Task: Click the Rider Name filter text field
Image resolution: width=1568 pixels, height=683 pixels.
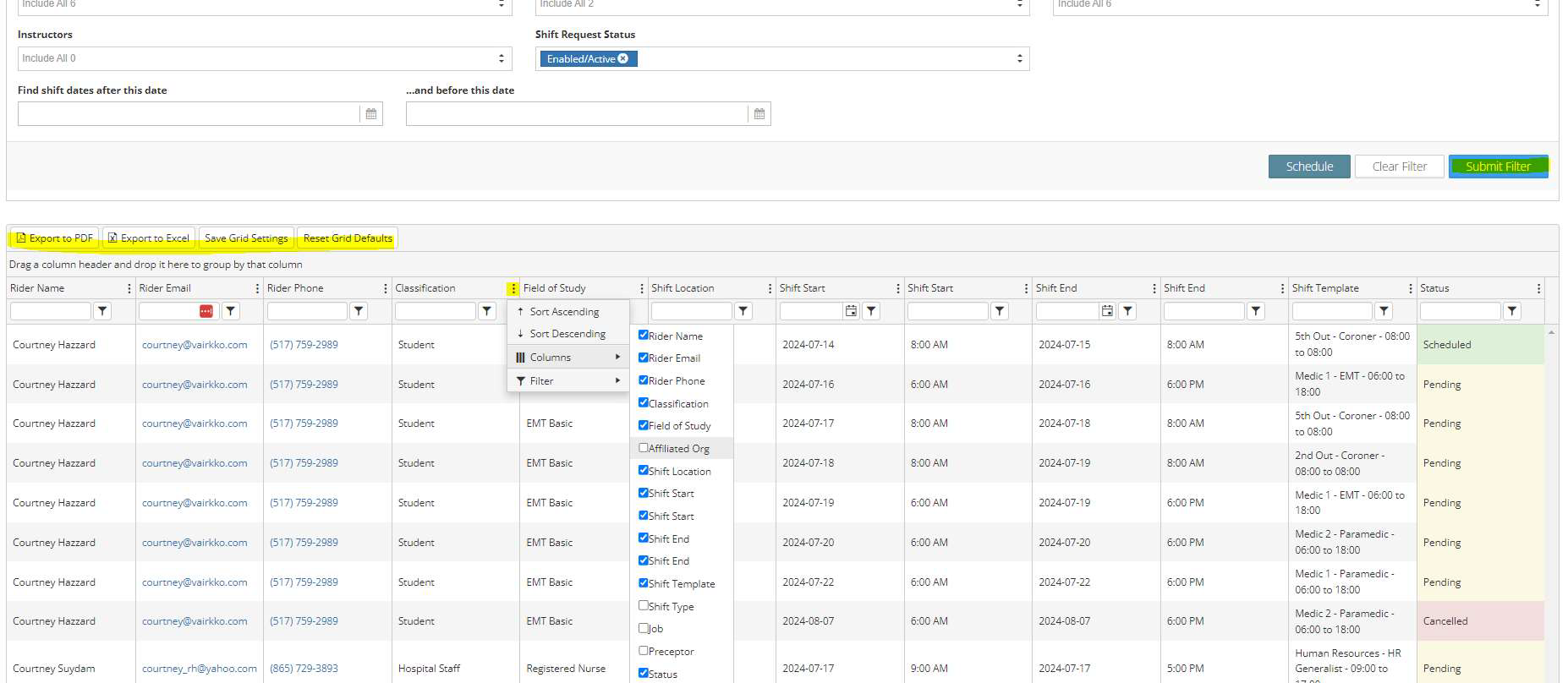Action: pyautogui.click(x=50, y=311)
